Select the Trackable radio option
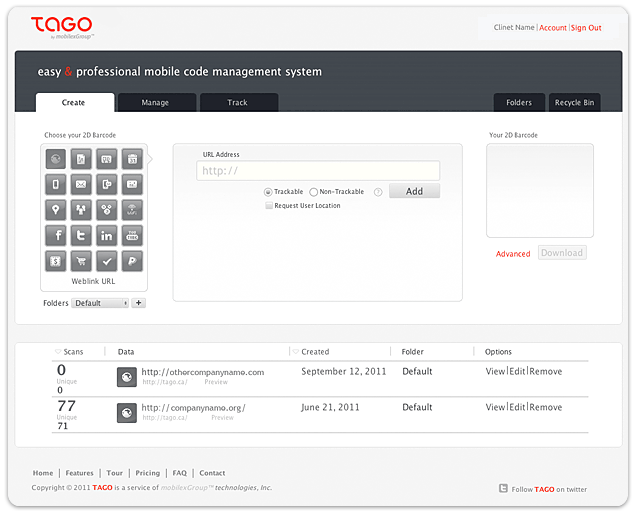The image size is (634, 515). point(268,192)
